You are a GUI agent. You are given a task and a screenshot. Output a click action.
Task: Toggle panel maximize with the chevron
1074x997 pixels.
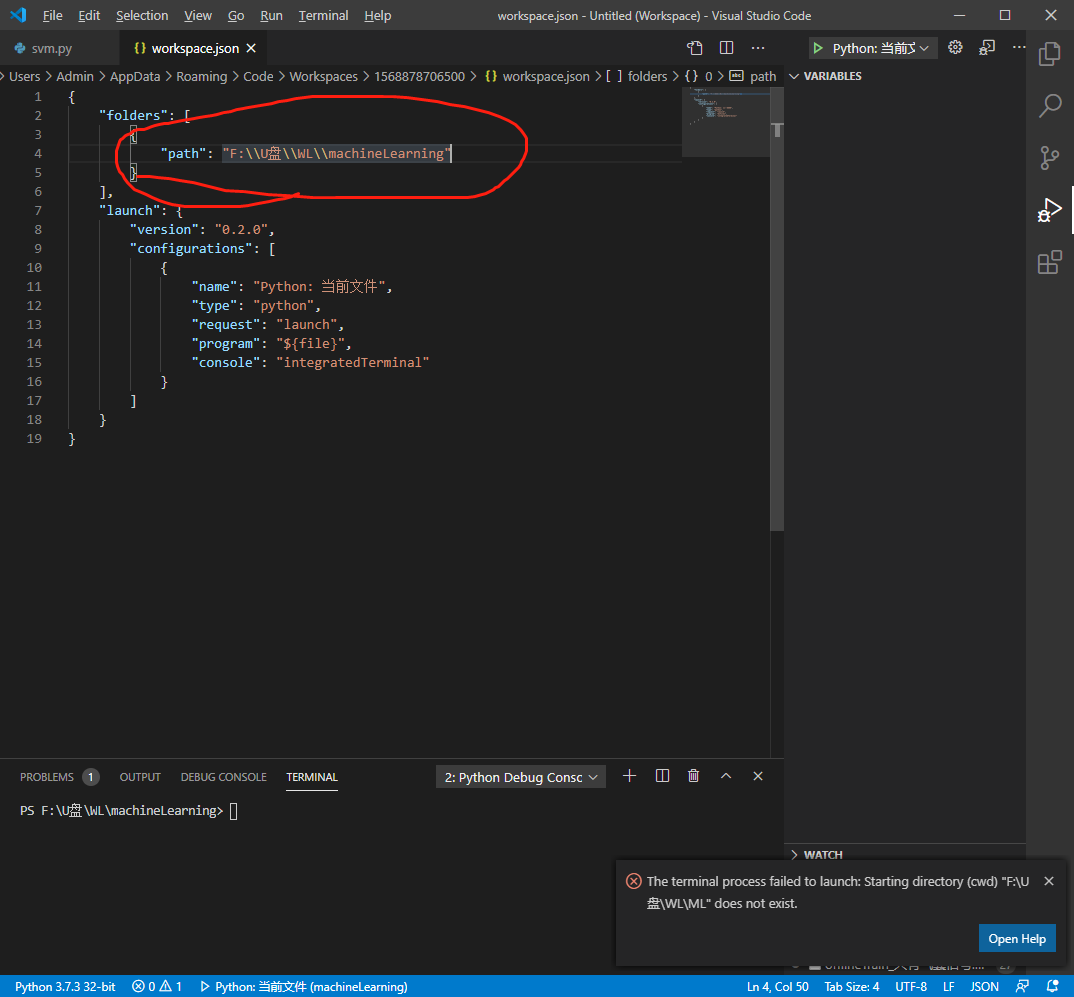tap(726, 776)
